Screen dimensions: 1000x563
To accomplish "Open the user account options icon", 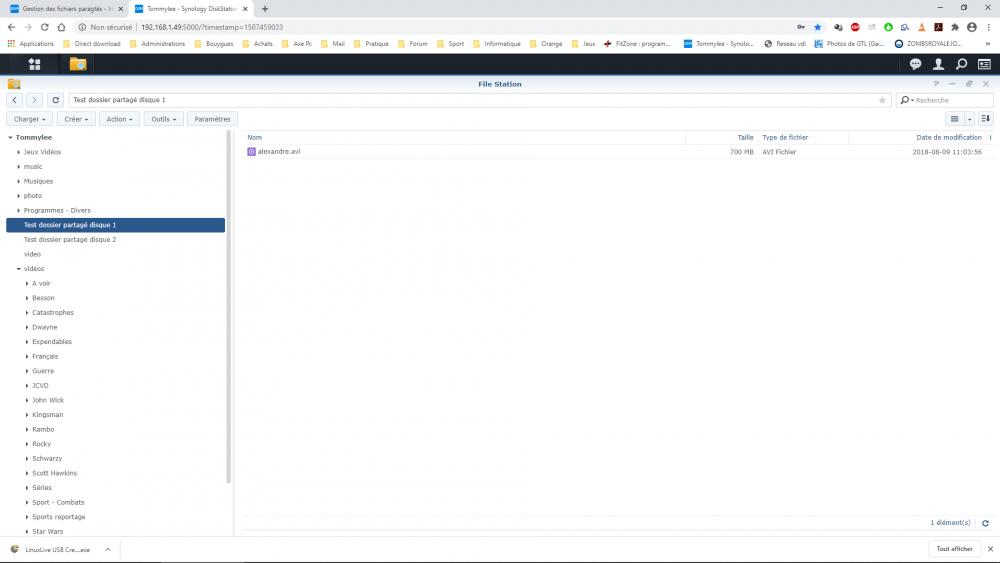I will pos(938,64).
